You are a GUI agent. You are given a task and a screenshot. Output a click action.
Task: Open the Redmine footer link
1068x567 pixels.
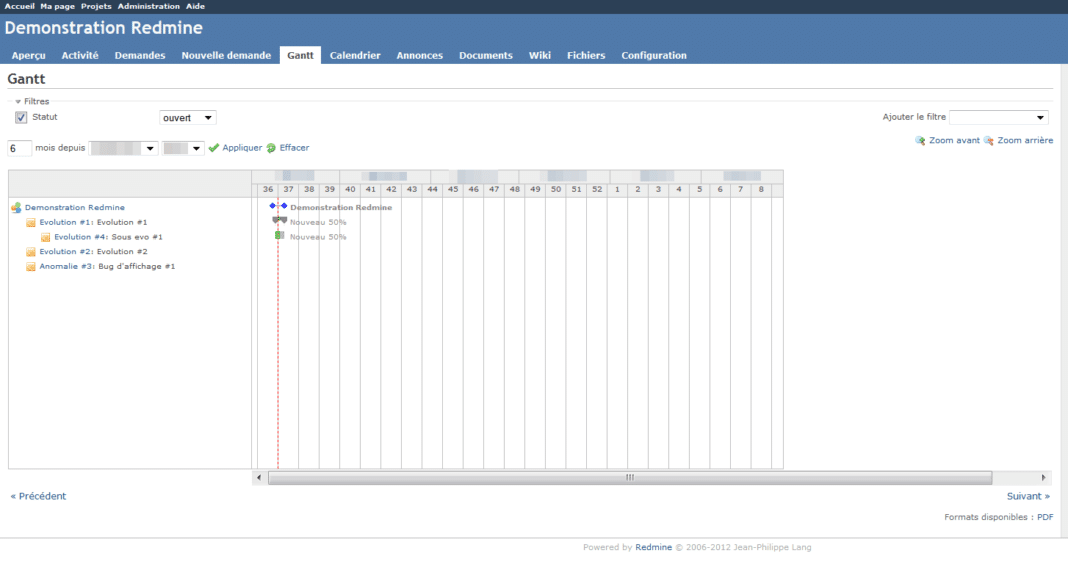(x=653, y=547)
